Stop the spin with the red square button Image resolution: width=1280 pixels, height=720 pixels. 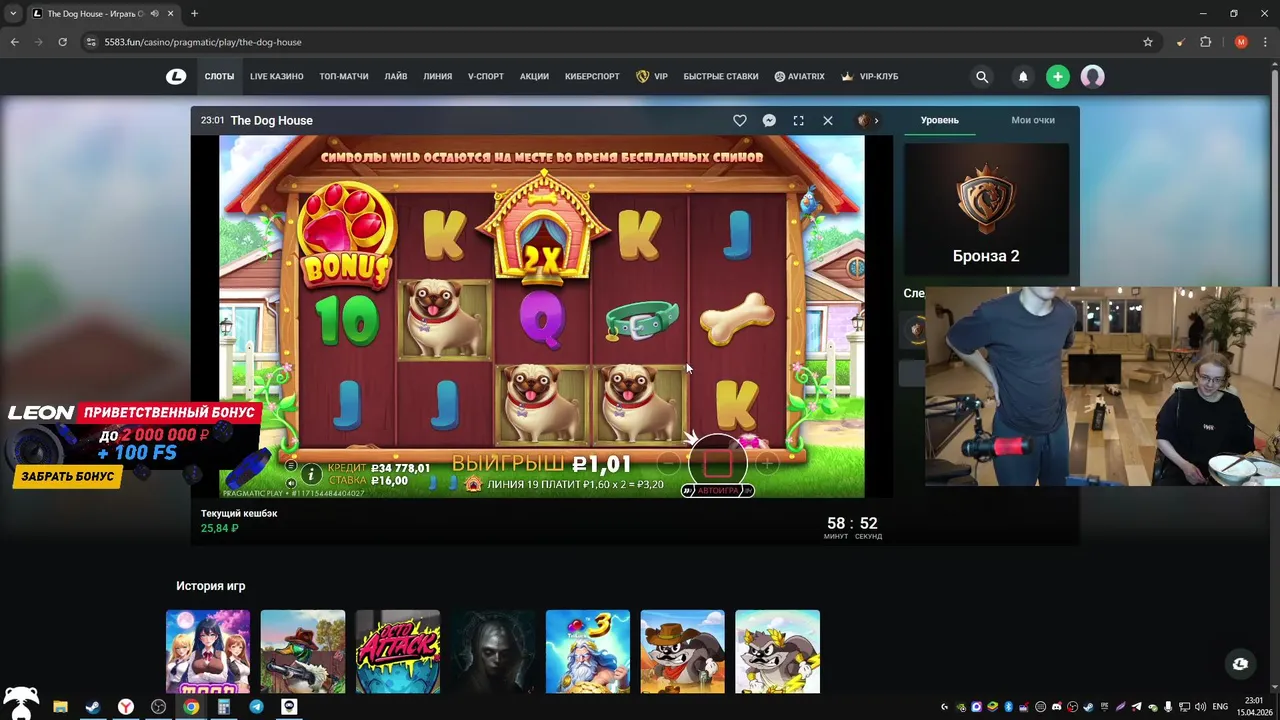(718, 463)
